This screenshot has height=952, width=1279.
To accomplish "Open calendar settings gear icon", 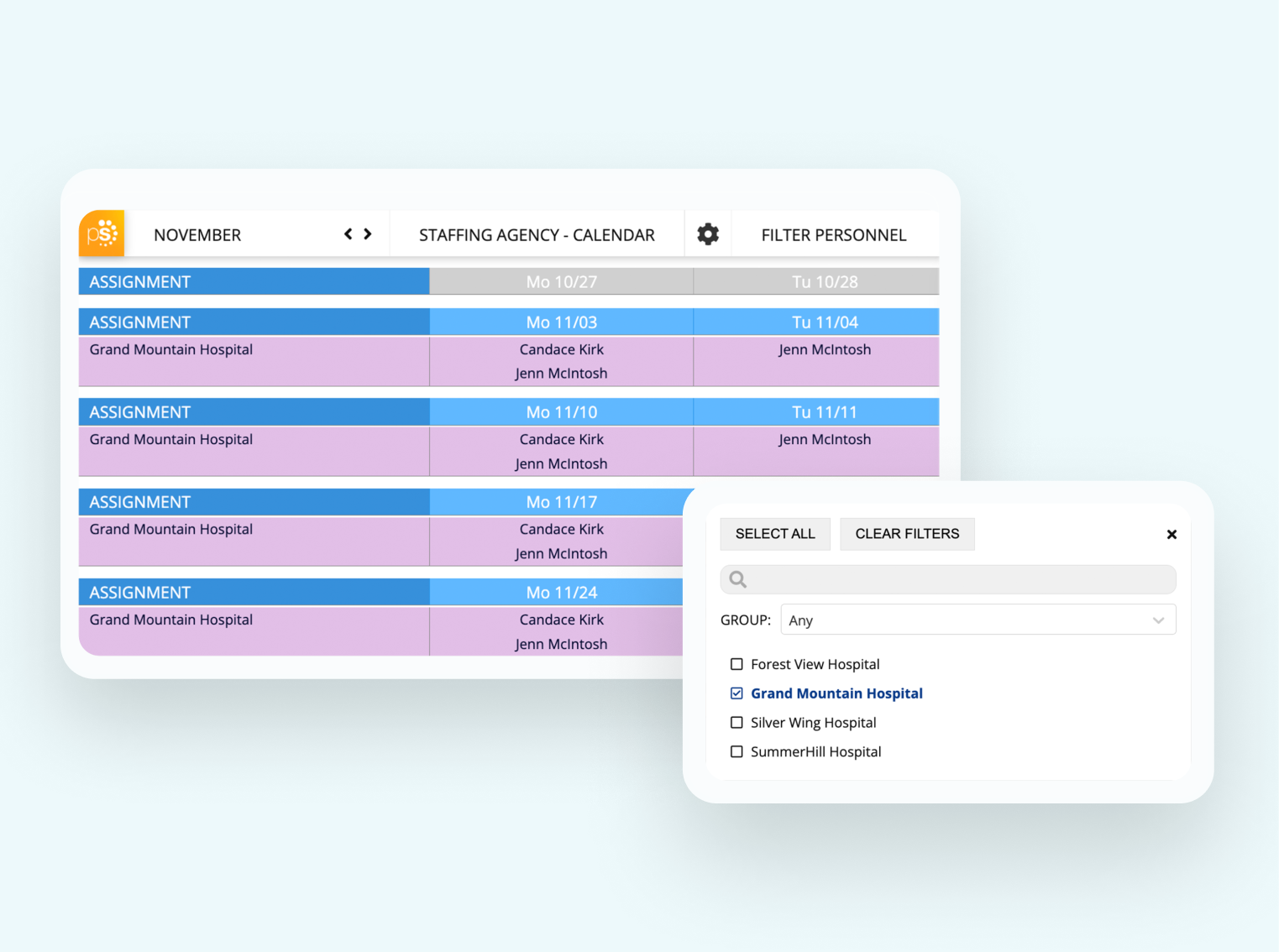I will tap(708, 234).
